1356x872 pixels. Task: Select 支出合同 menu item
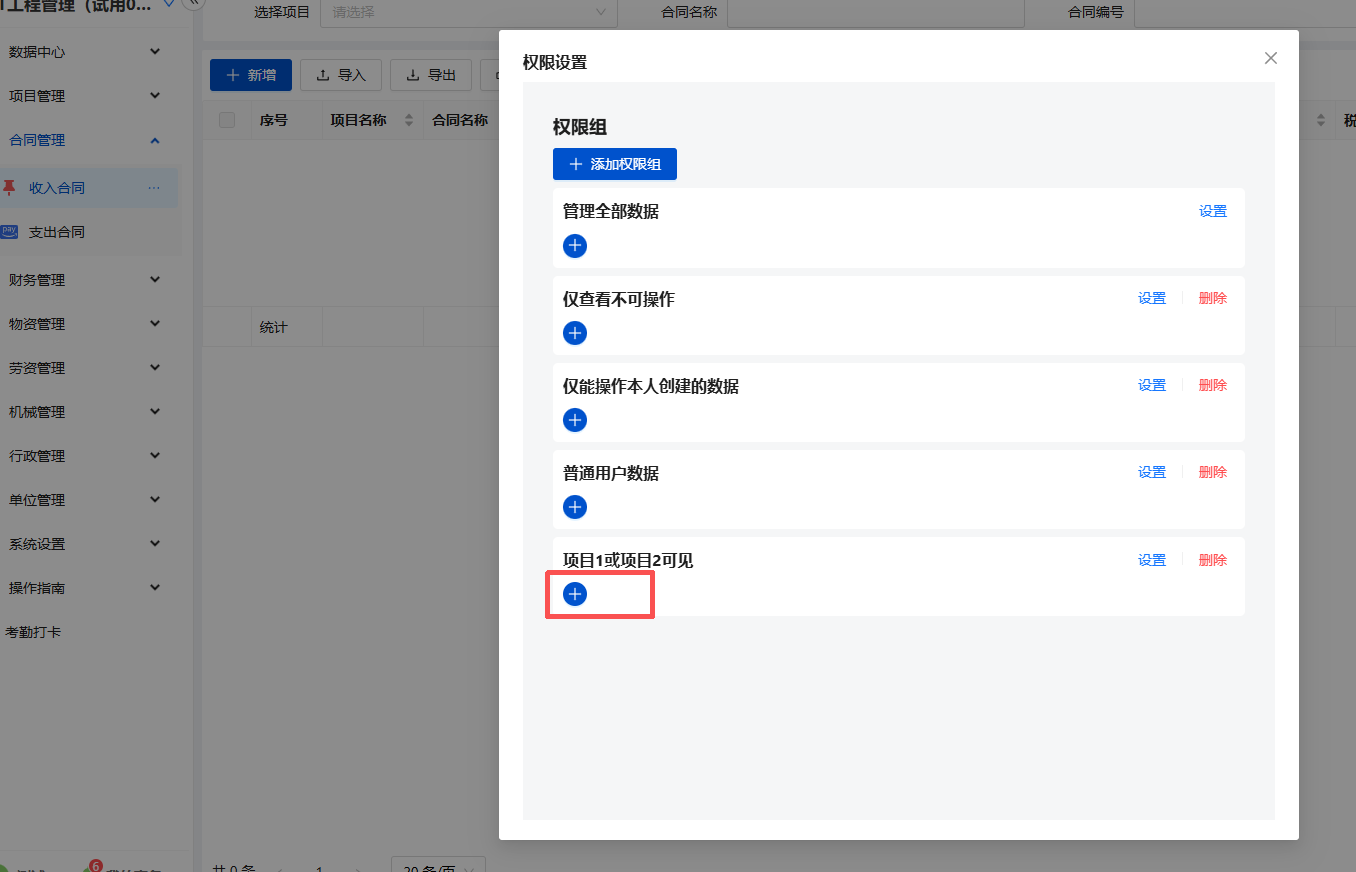57,232
